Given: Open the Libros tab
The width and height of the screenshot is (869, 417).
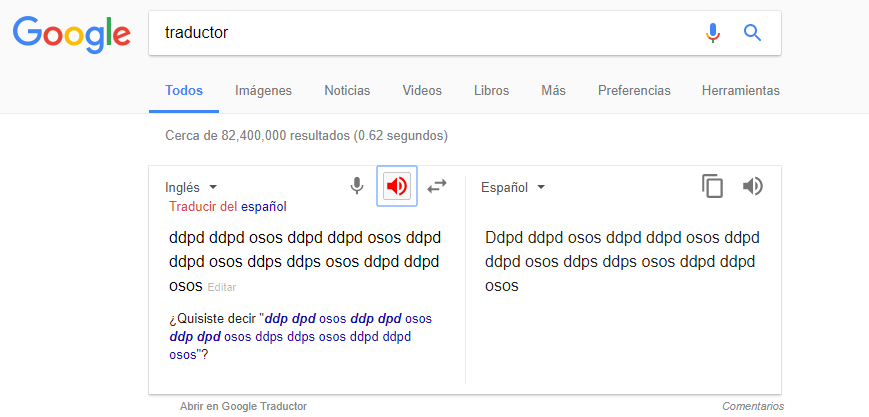Looking at the screenshot, I should pos(492,90).
